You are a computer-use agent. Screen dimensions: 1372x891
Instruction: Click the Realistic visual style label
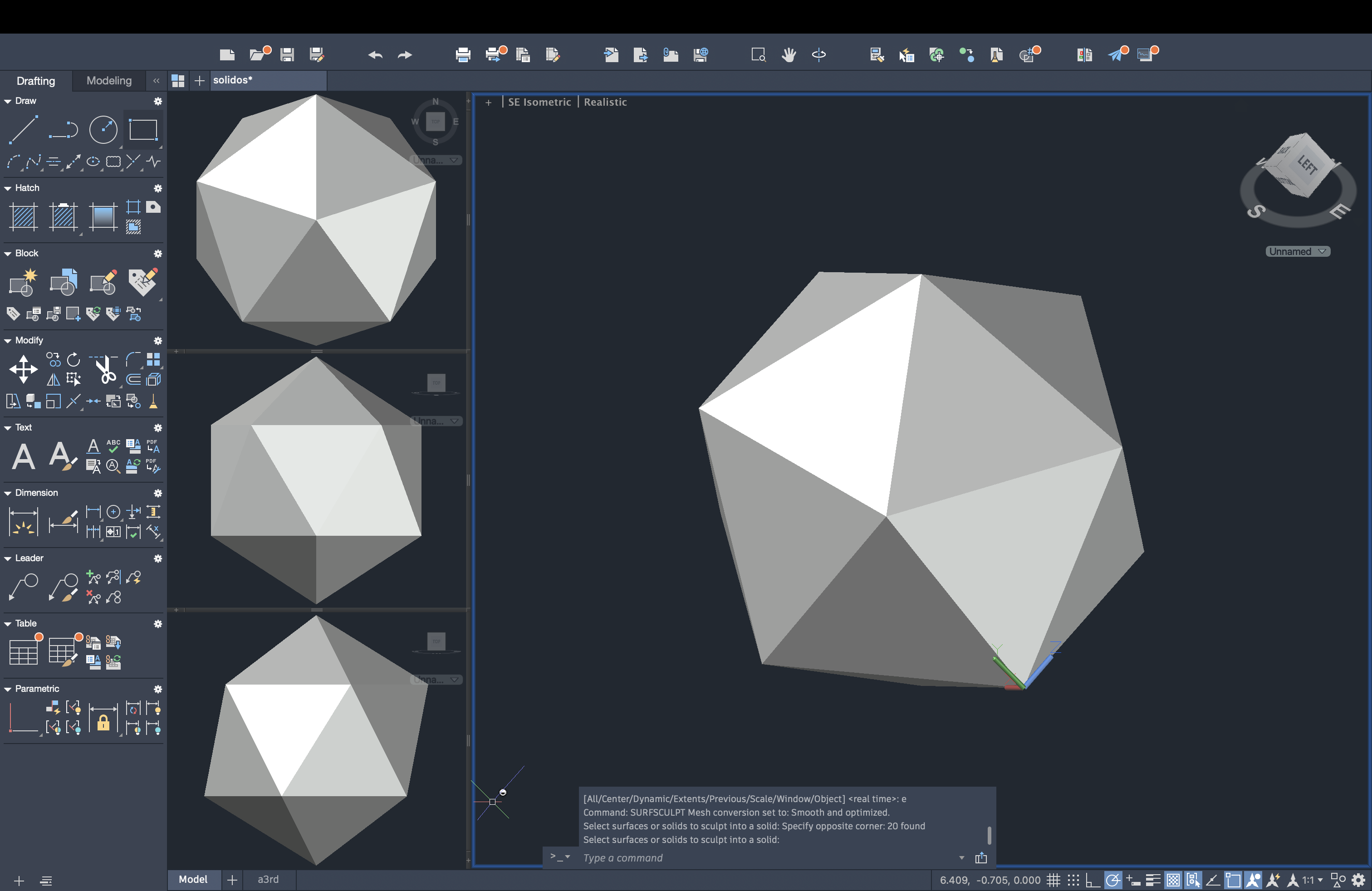click(x=605, y=102)
